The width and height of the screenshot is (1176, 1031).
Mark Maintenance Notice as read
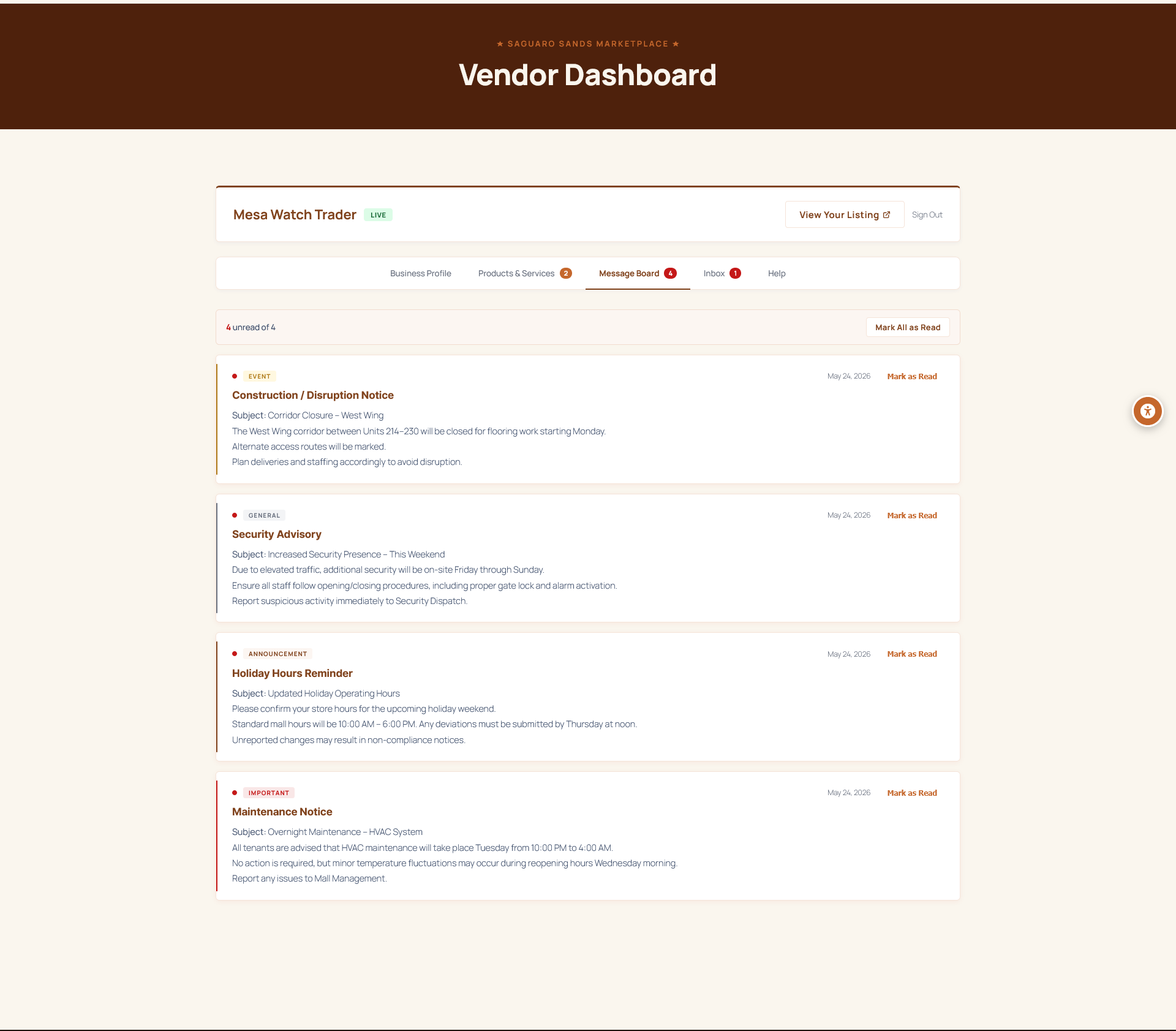(x=912, y=793)
